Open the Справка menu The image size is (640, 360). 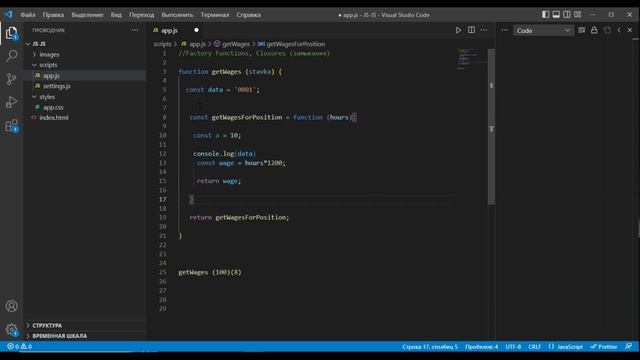pyautogui.click(x=248, y=15)
